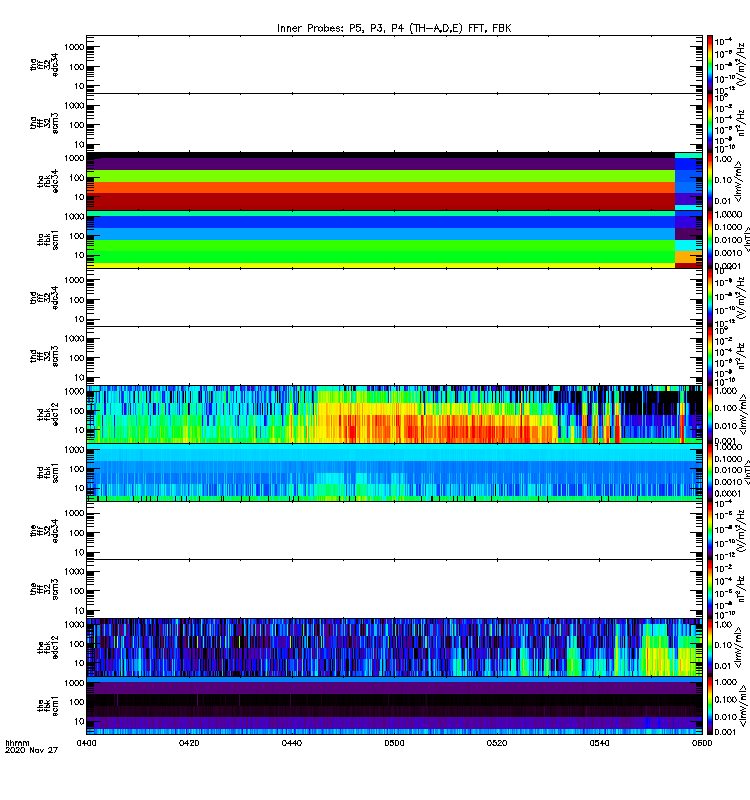
Task: Click the '0540' time axis label
Action: coord(599,743)
